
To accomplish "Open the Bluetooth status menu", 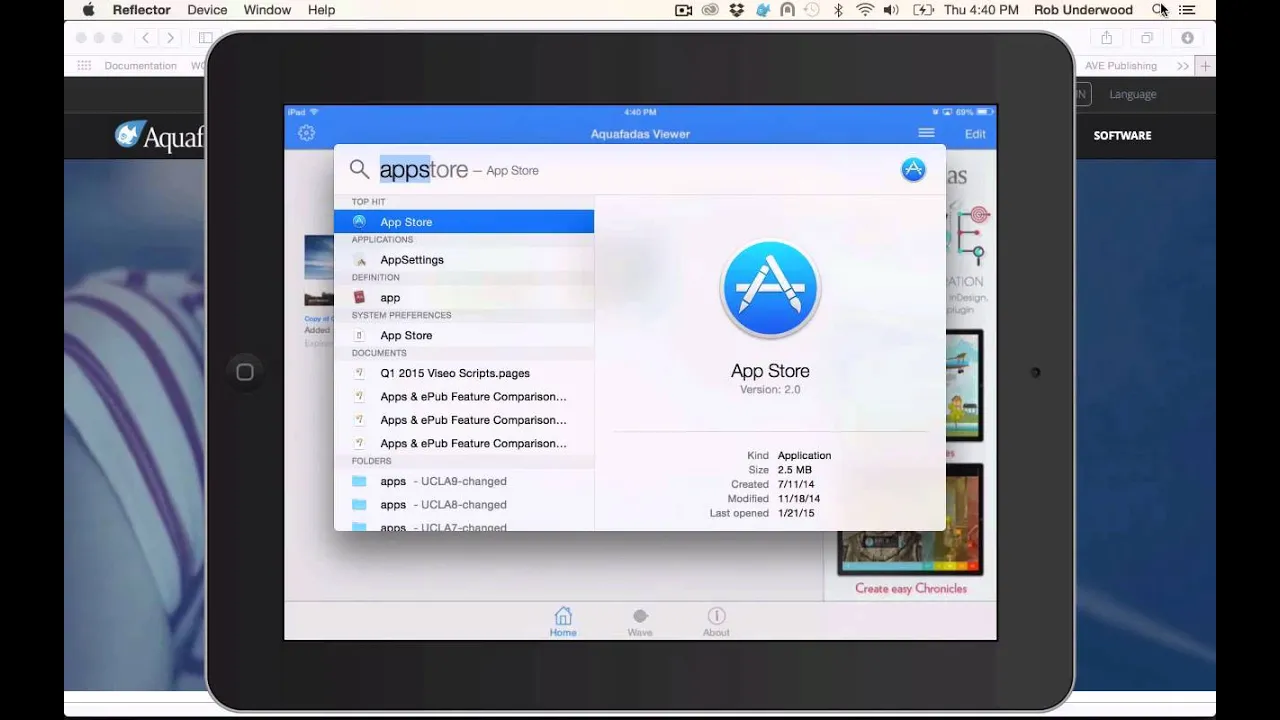I will point(839,10).
